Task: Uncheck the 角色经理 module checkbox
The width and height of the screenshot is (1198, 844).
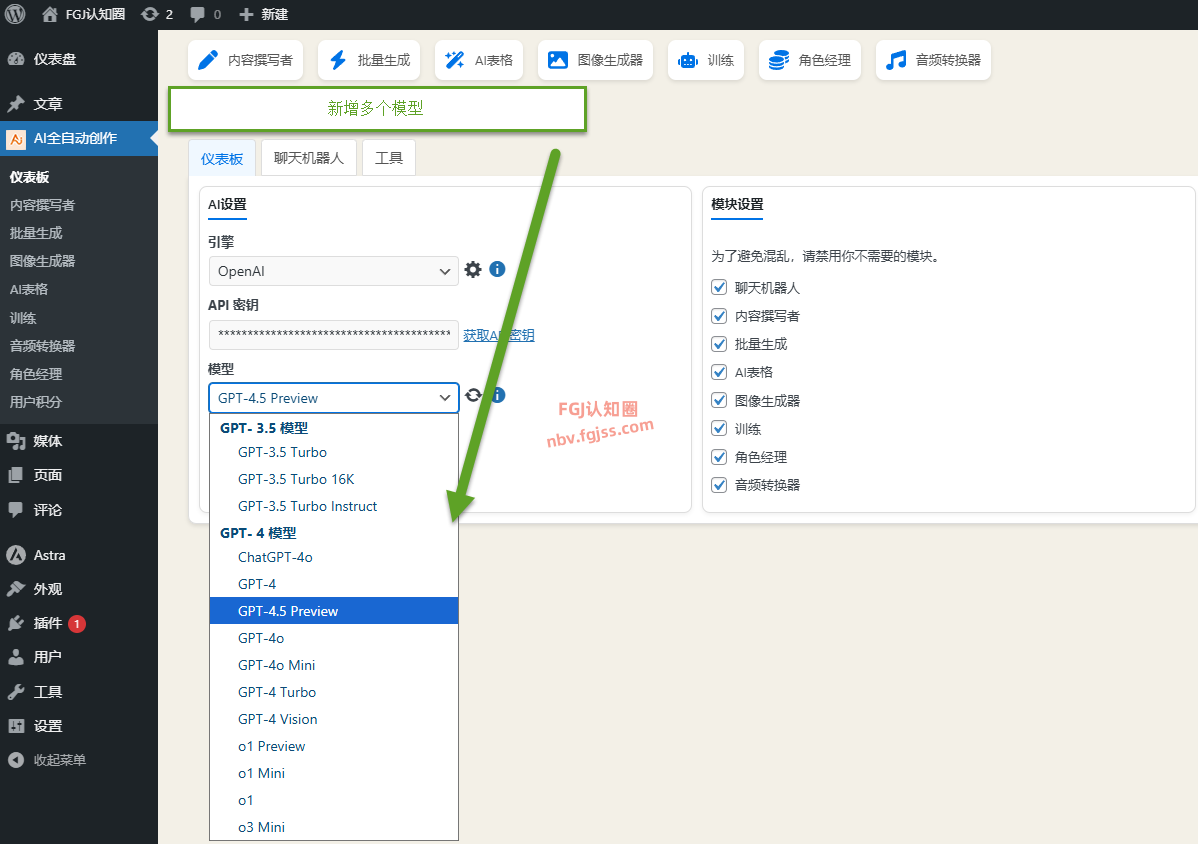Action: (719, 457)
